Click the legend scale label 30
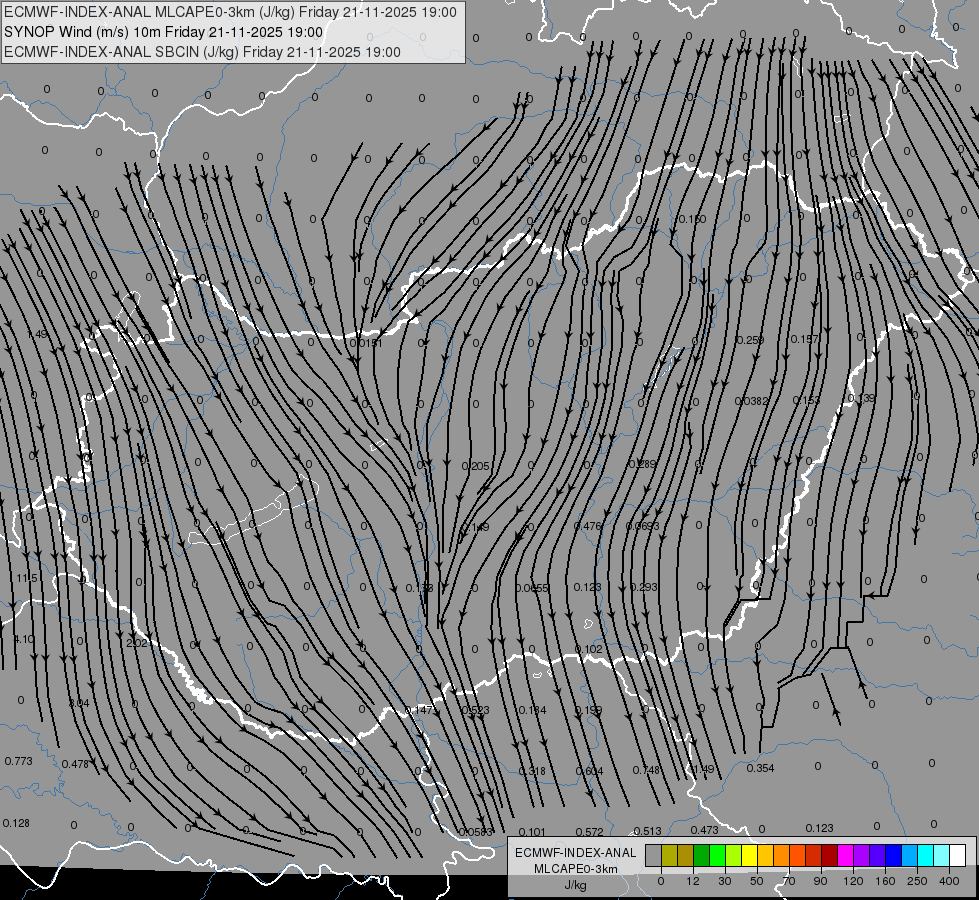 tap(724, 881)
